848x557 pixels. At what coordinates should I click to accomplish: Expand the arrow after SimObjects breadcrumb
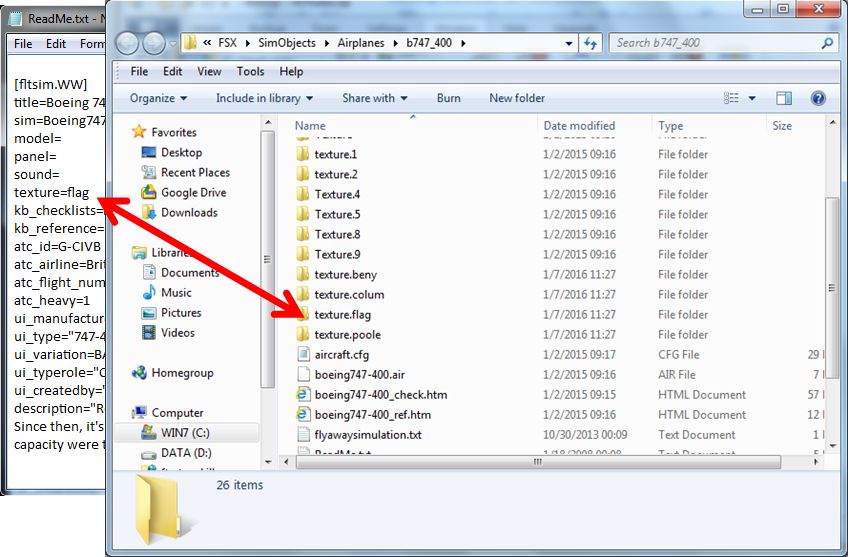click(x=327, y=43)
